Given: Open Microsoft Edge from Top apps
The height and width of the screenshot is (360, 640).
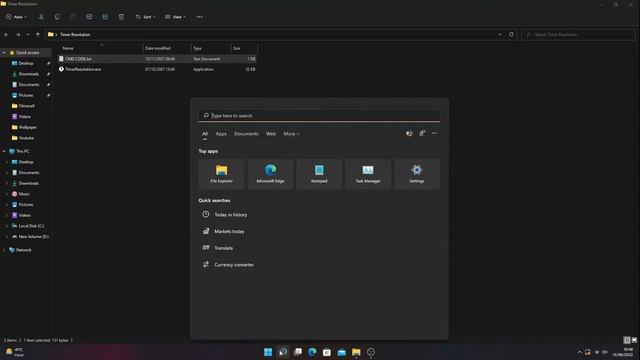Looking at the screenshot, I should click(270, 174).
